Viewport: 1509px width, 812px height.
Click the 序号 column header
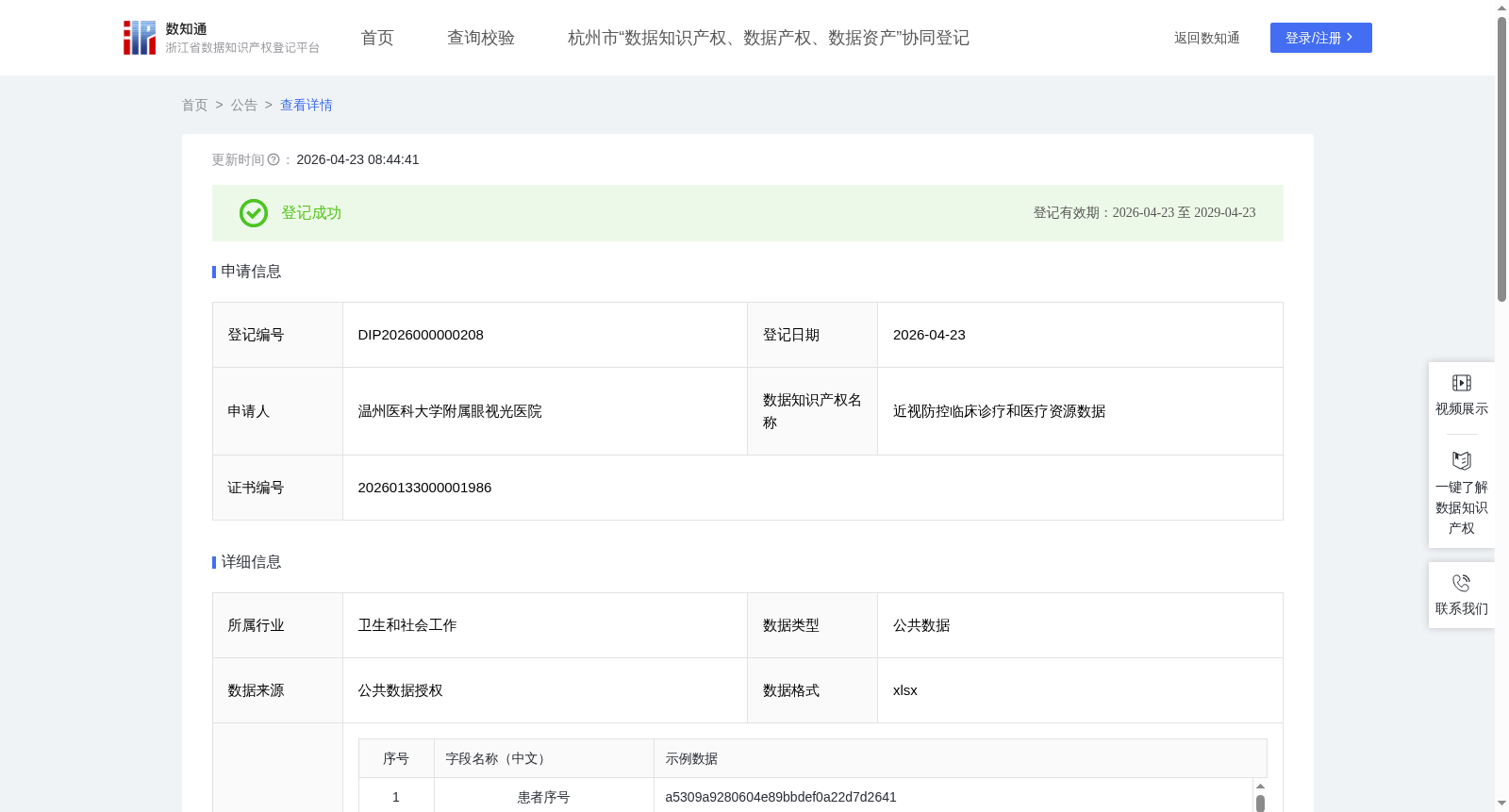pos(396,758)
